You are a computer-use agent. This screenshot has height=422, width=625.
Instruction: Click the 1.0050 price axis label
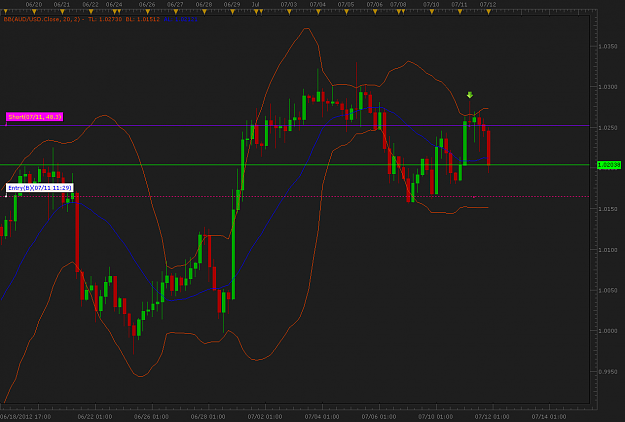click(608, 290)
